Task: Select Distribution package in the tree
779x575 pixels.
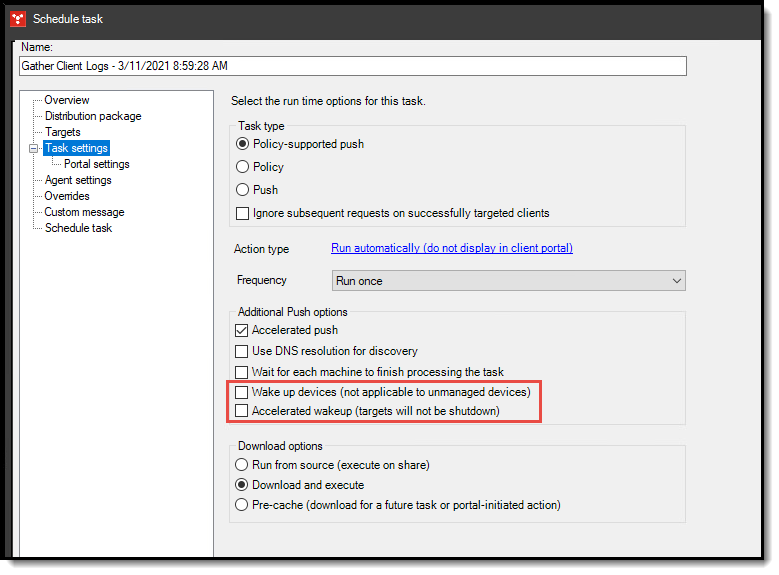Action: pyautogui.click(x=93, y=116)
